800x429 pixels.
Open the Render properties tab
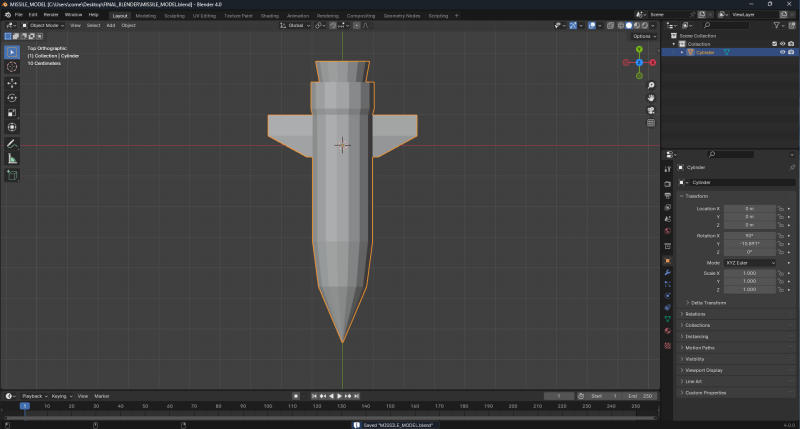[667, 184]
